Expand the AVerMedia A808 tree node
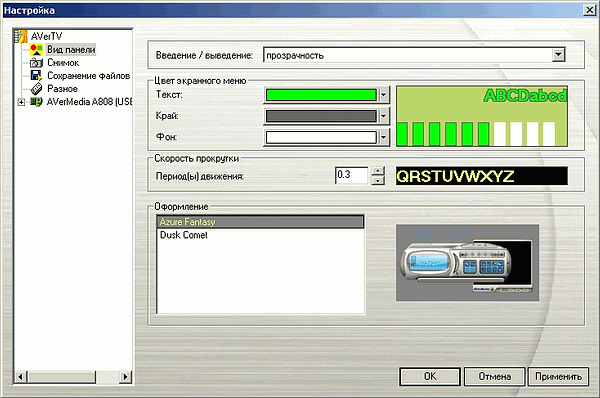Screen dimensions: 600x398 click(21, 102)
